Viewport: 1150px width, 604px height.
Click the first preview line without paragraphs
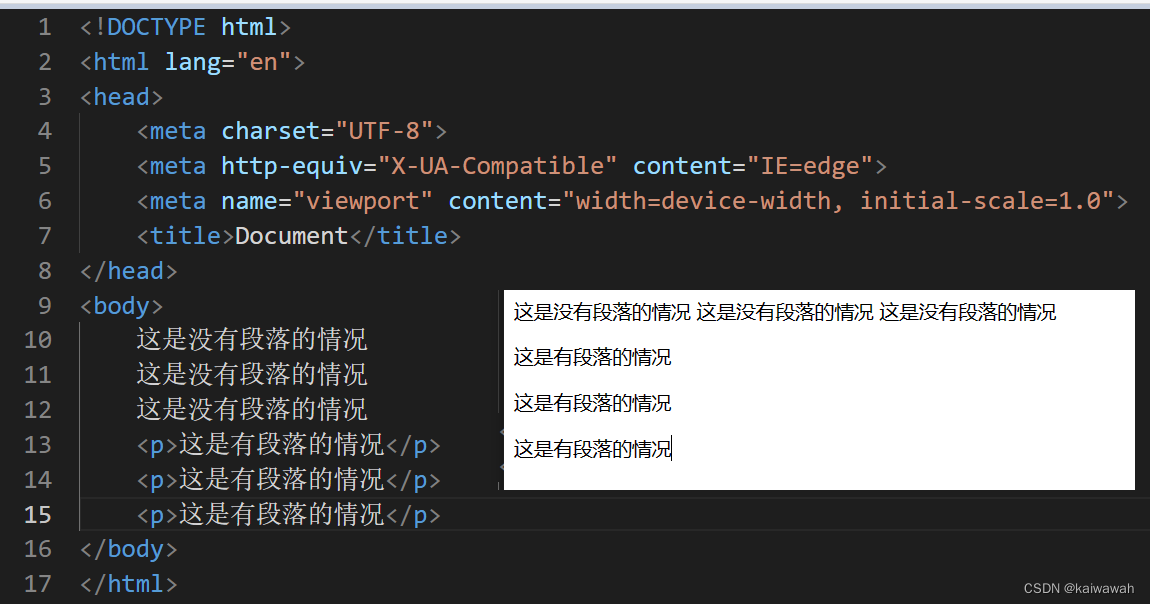coord(784,312)
